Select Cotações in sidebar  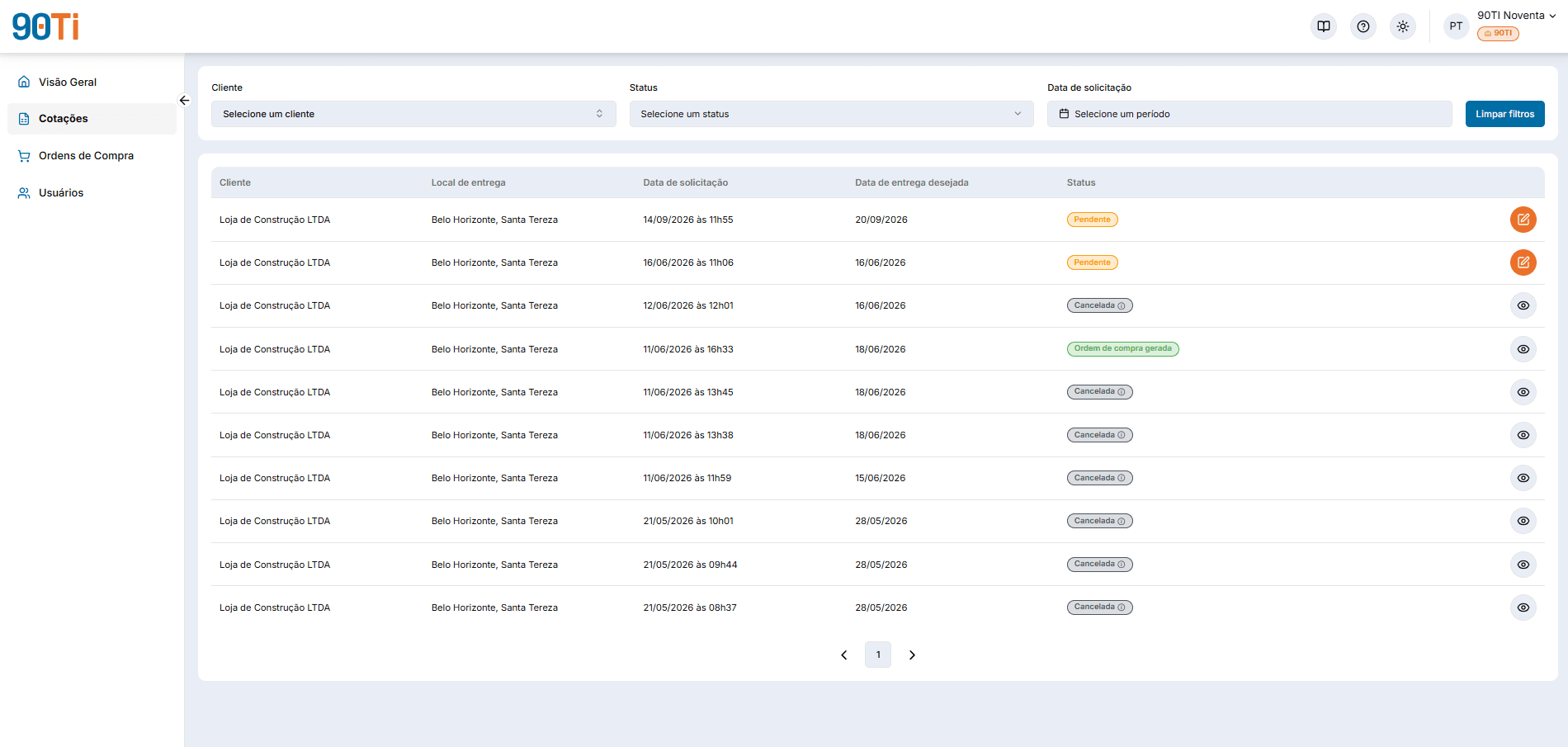pos(92,119)
